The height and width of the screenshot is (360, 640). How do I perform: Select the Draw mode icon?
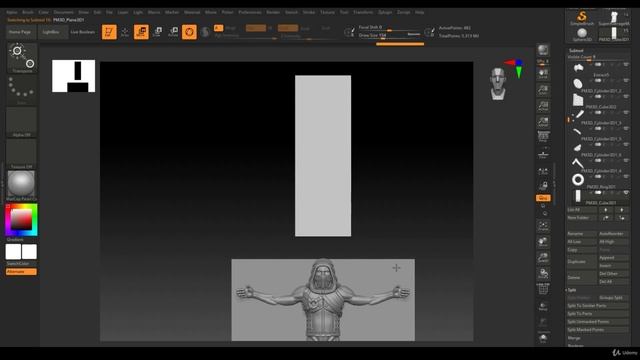[x=125, y=32]
